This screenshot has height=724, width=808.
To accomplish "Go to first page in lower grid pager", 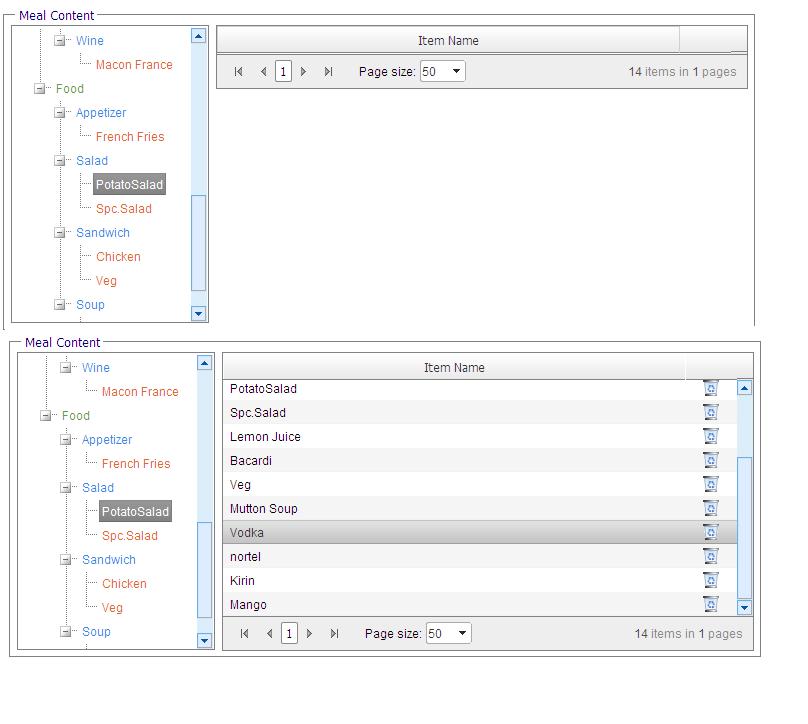I will (244, 633).
